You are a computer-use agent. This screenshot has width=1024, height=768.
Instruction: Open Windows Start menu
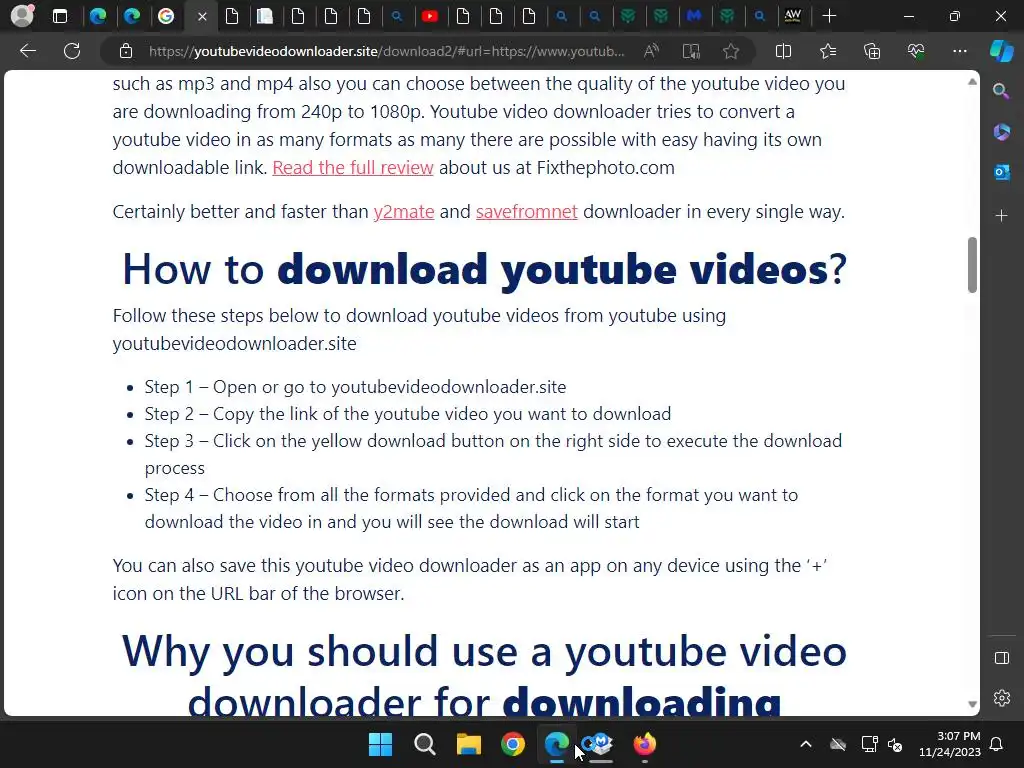pos(380,744)
